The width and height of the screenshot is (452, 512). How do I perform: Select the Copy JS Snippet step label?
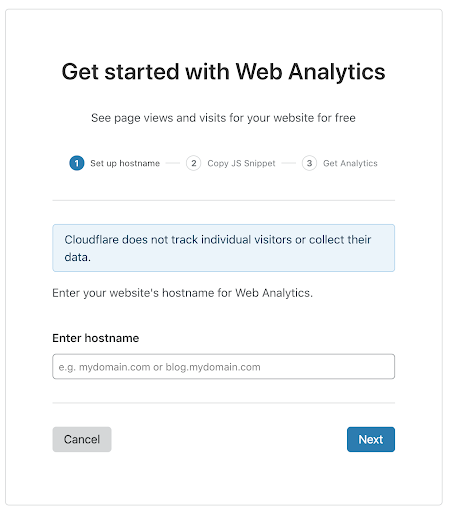241,163
